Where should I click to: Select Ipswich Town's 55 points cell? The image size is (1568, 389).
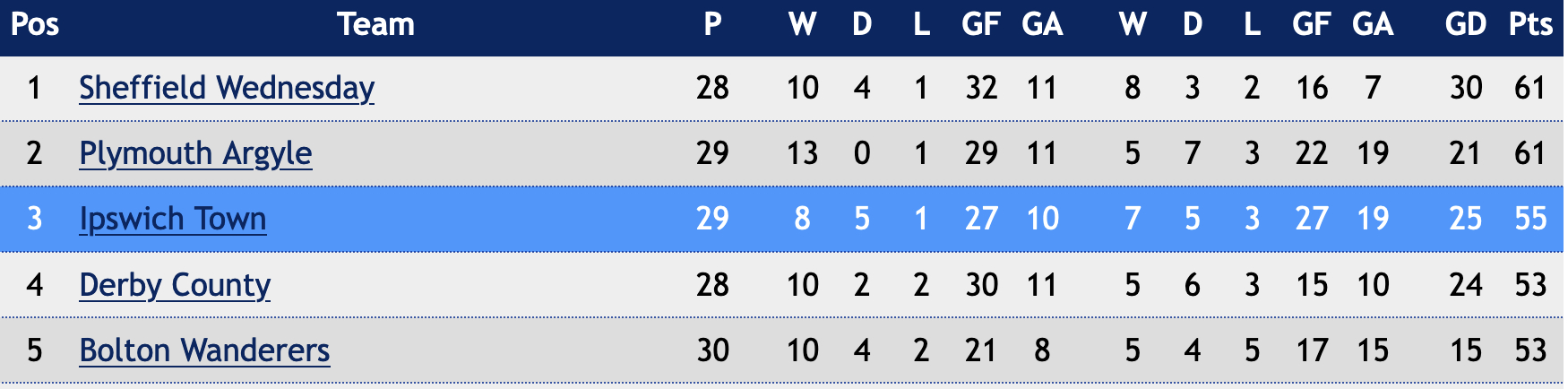click(1530, 219)
